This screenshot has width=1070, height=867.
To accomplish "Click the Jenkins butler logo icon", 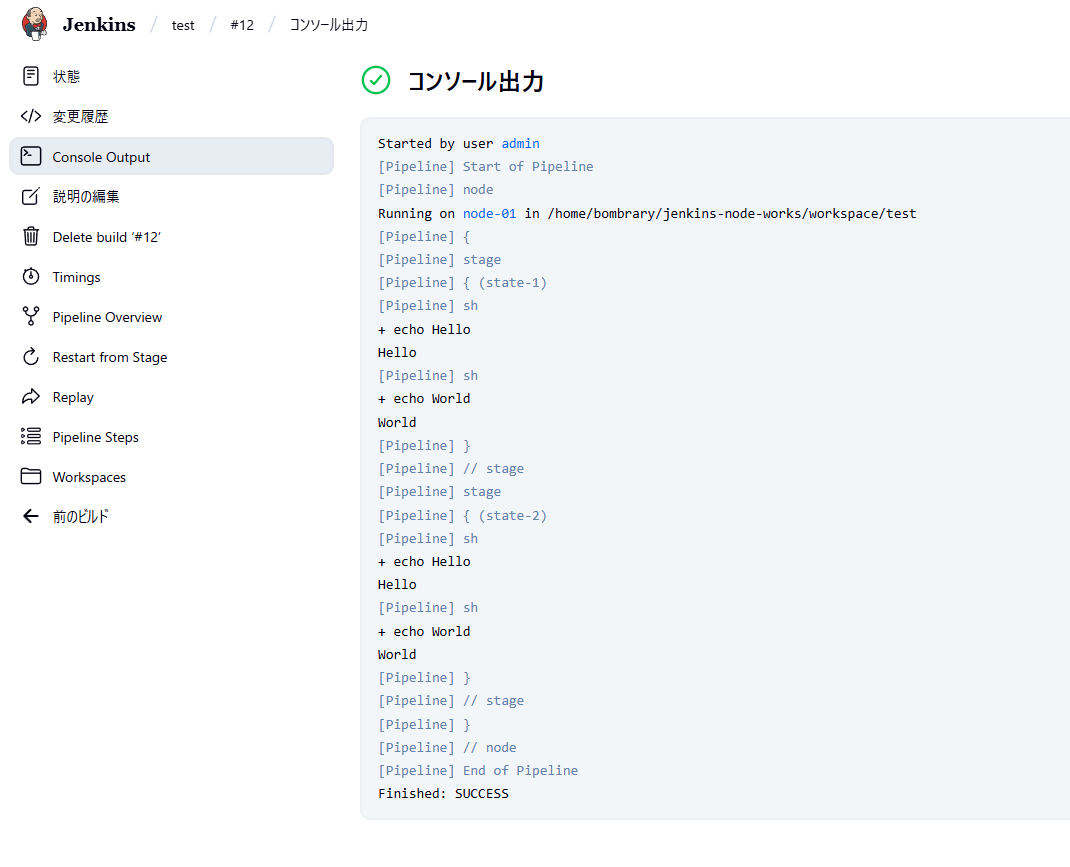I will (35, 24).
